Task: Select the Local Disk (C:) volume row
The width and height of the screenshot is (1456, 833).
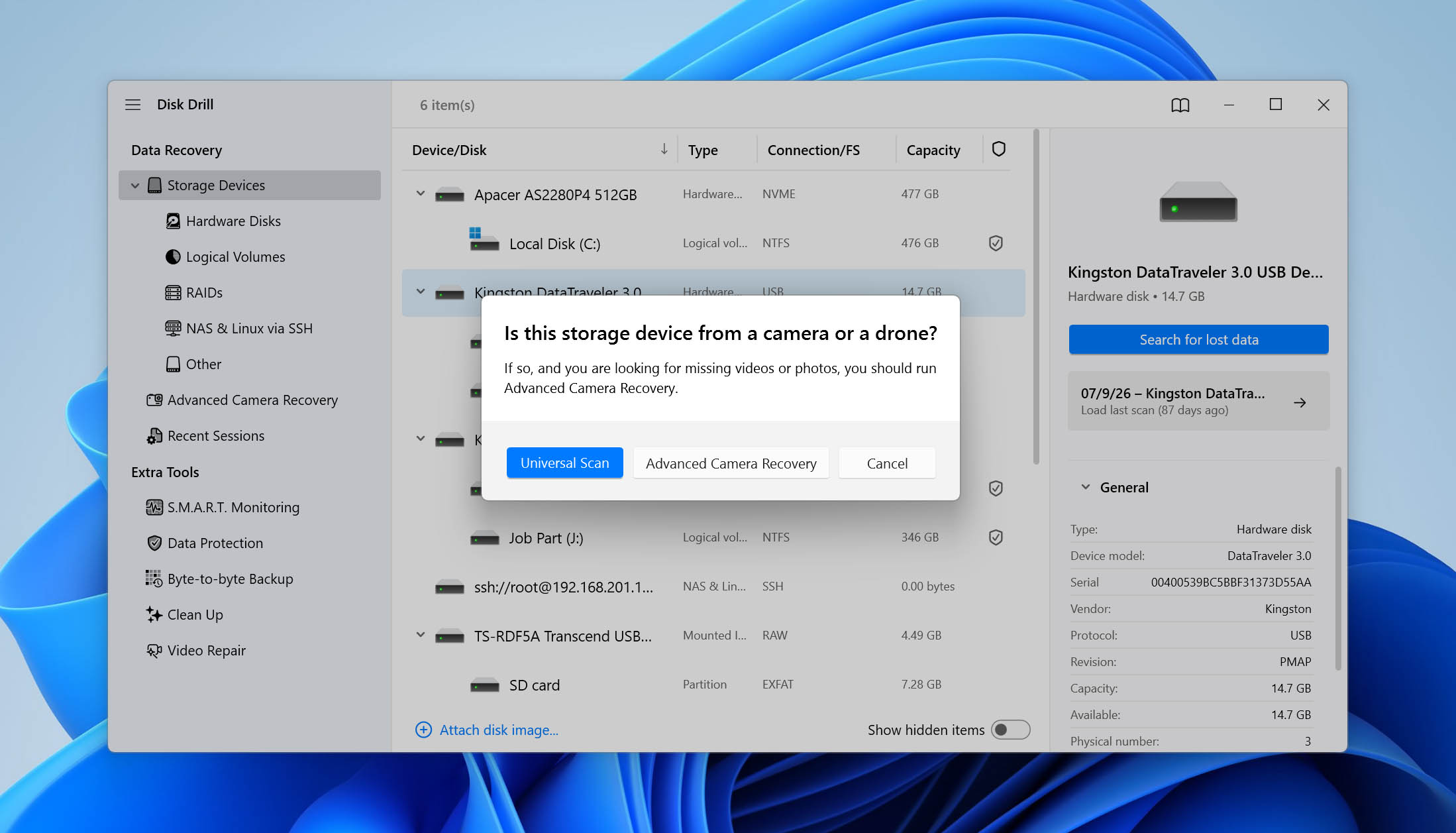Action: point(713,243)
